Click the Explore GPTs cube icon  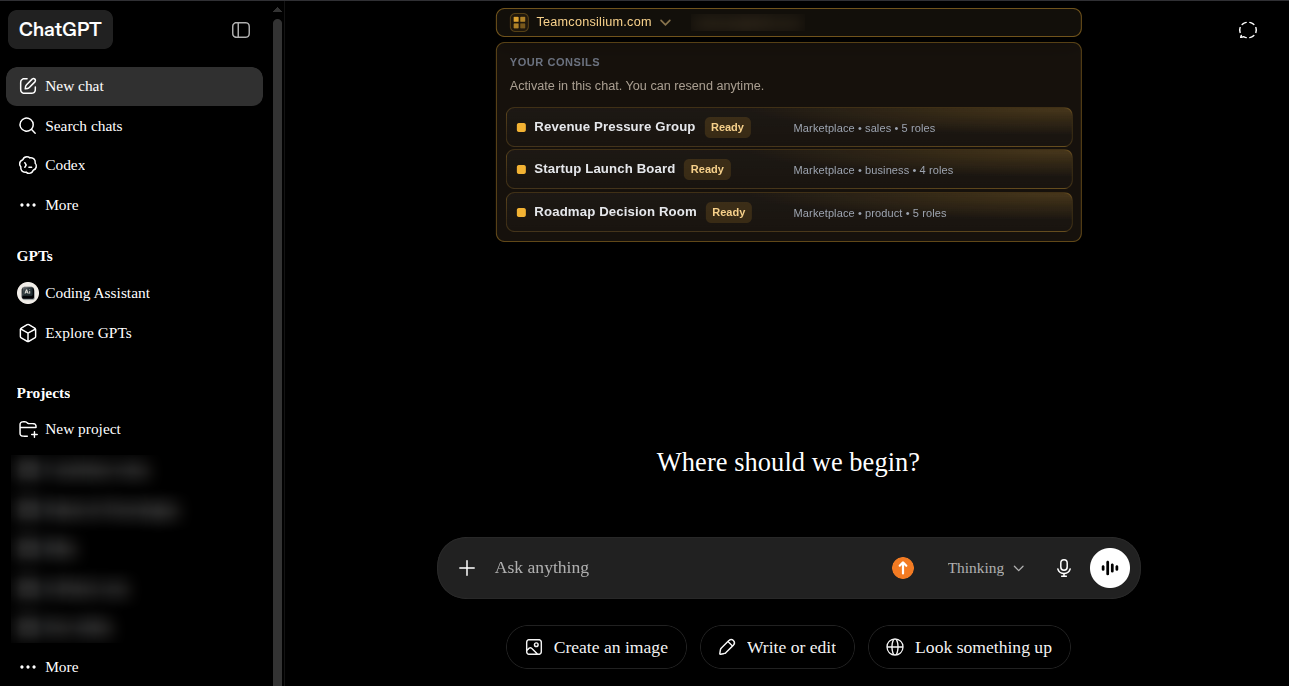(x=28, y=333)
